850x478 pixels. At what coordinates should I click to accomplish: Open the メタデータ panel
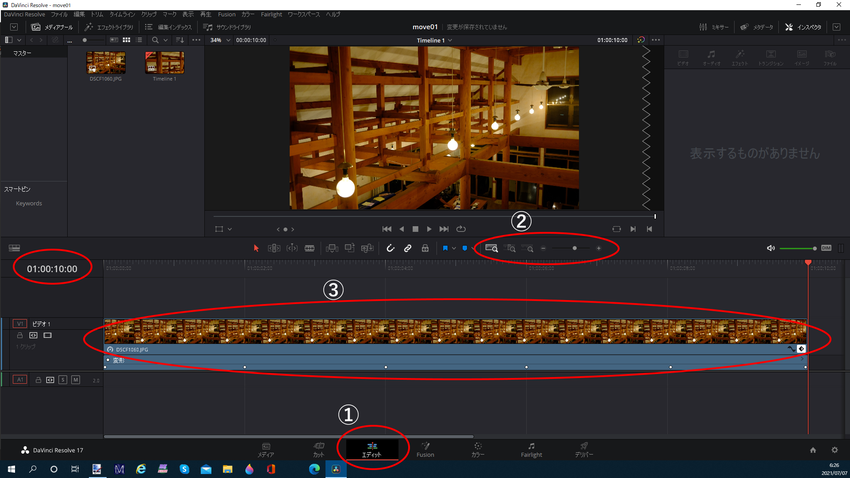(757, 27)
